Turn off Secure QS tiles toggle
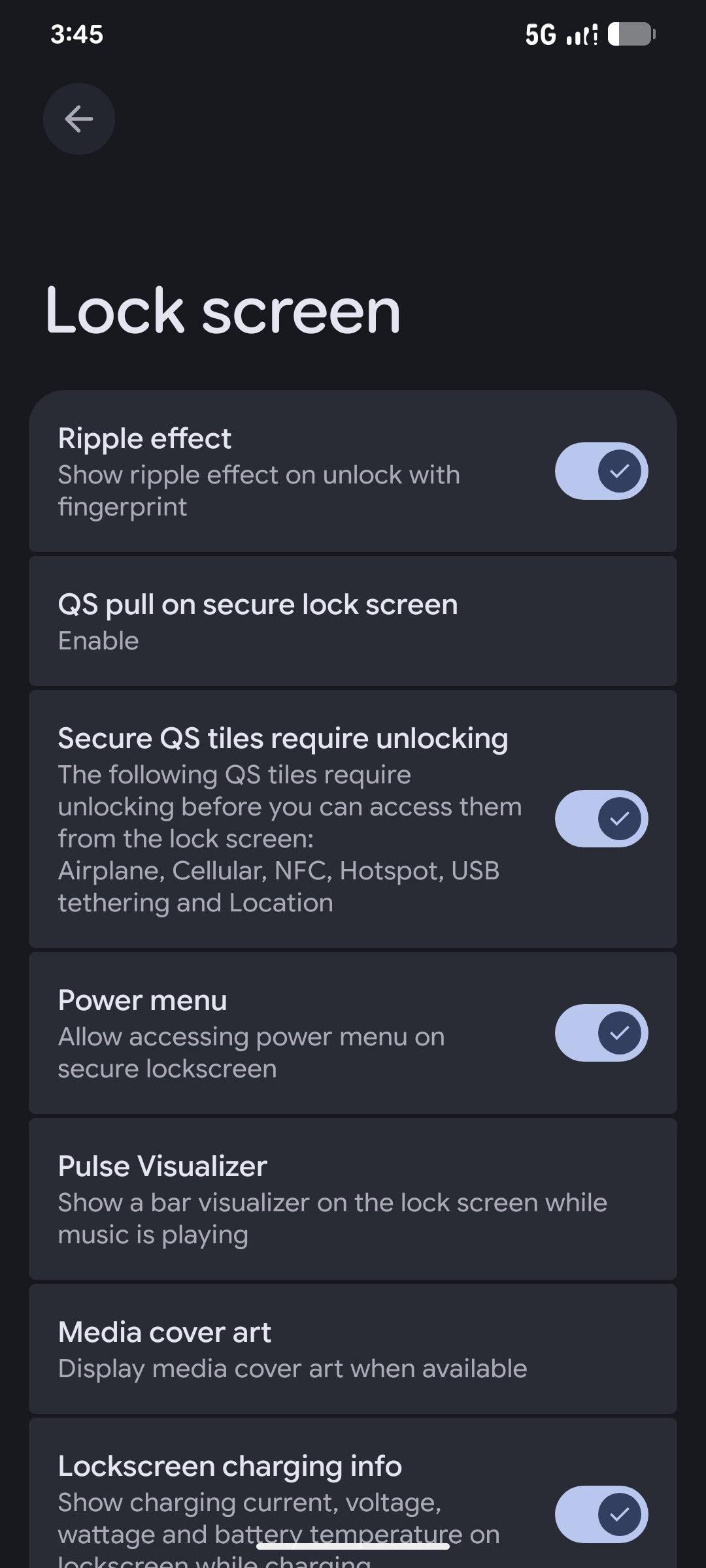This screenshot has height=1568, width=706. point(601,819)
